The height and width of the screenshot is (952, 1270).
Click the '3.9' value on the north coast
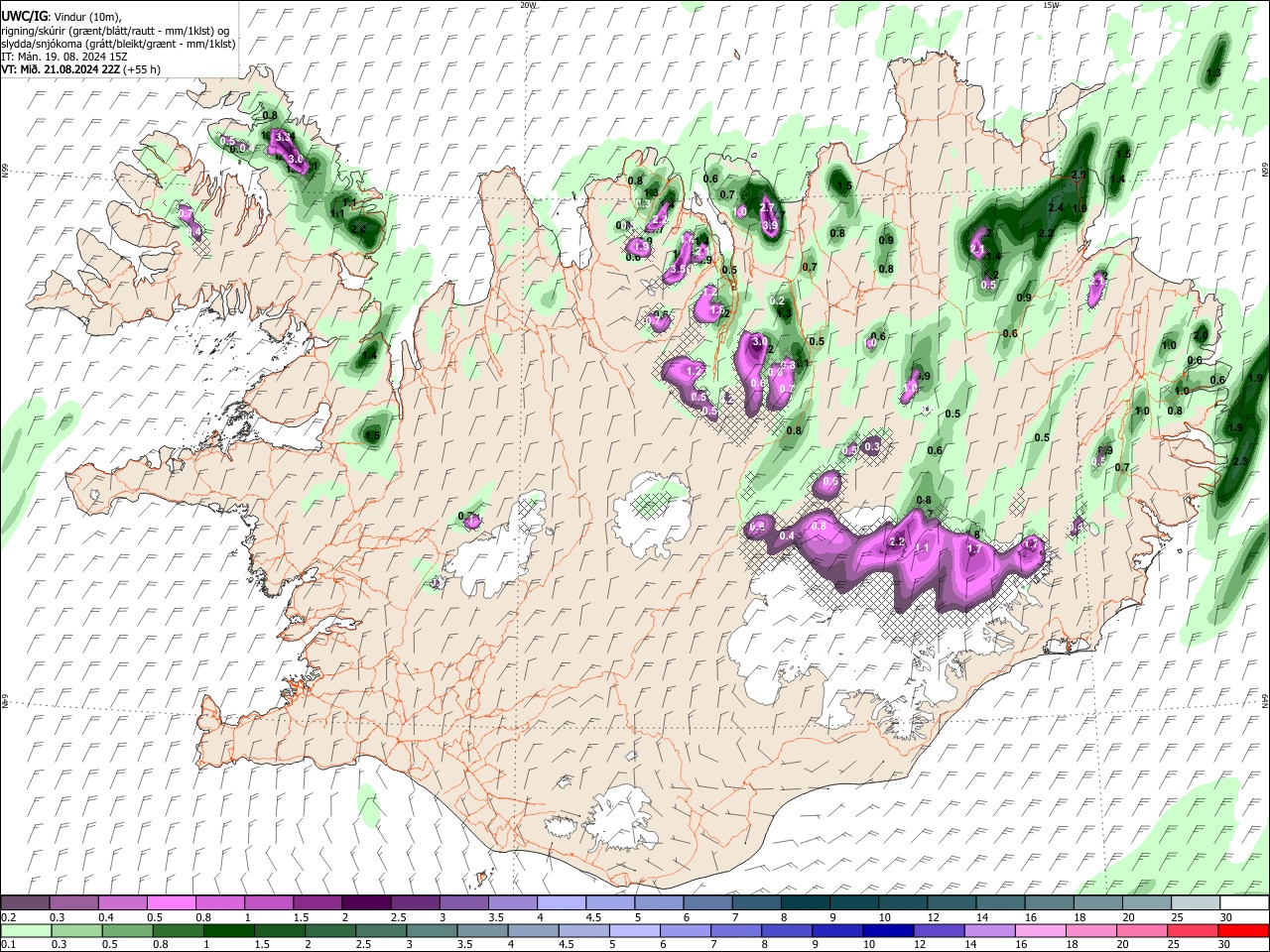point(770,226)
